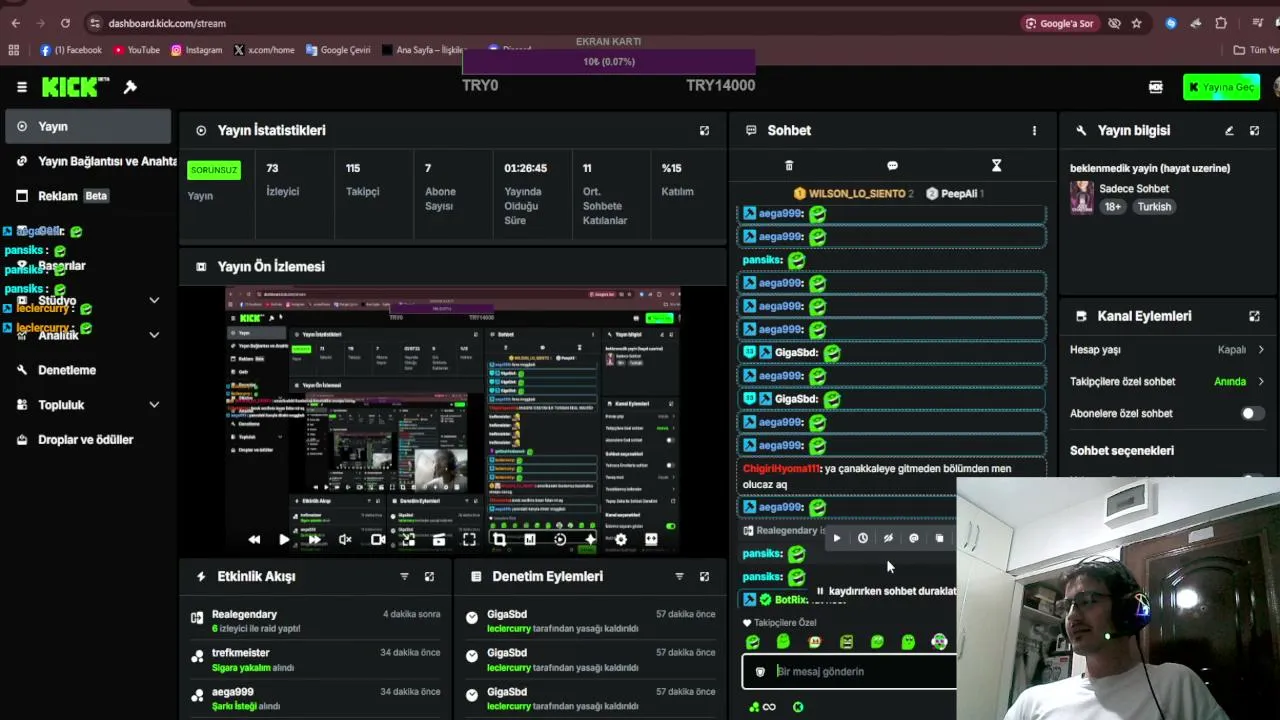Open filter icon in Denetim Eylemleri panel
The height and width of the screenshot is (720, 1280).
[x=679, y=577]
